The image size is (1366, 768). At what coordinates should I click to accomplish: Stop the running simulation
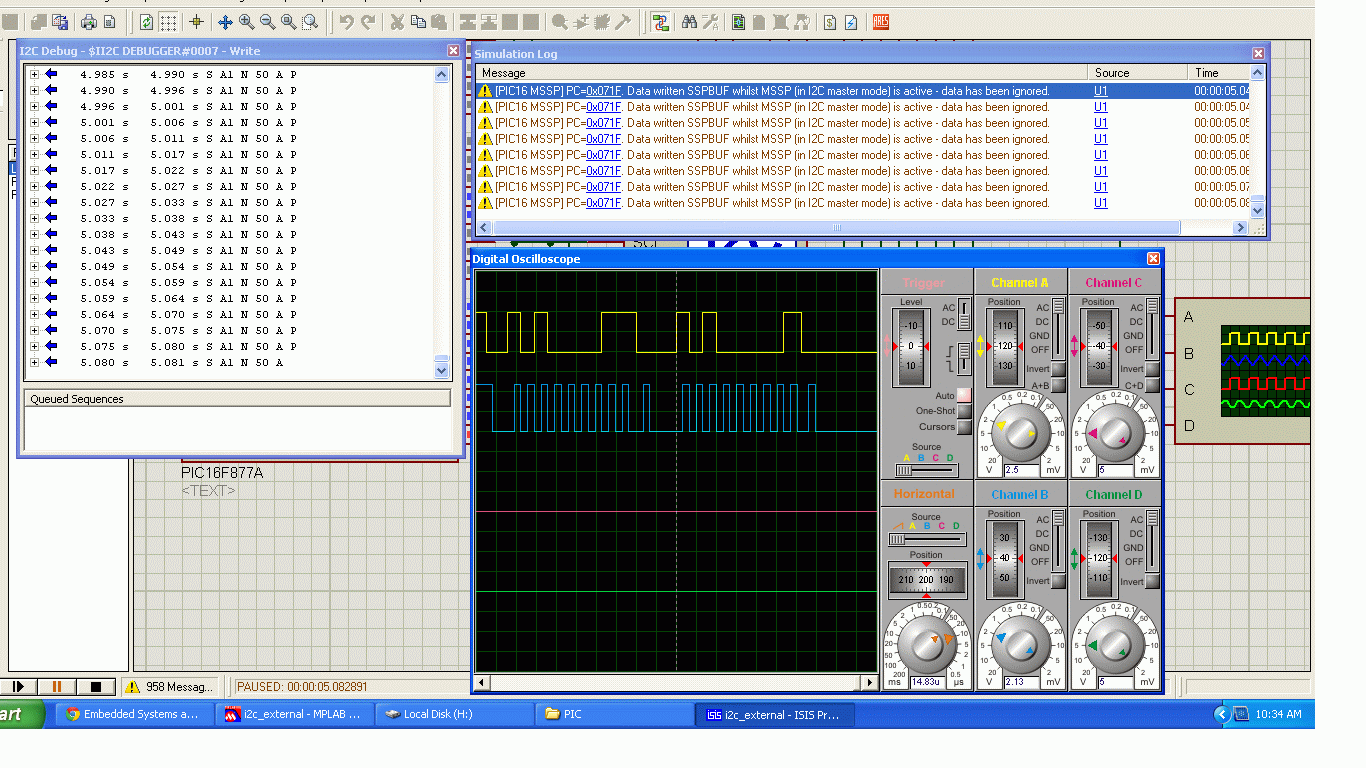[x=96, y=687]
